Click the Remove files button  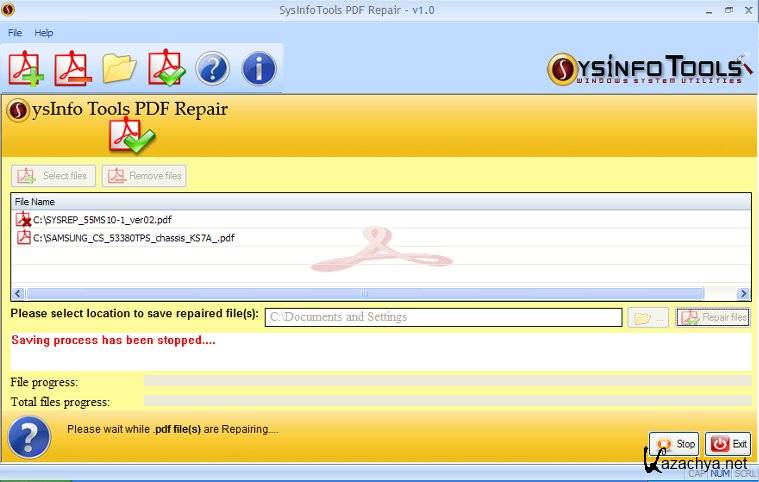coord(144,176)
